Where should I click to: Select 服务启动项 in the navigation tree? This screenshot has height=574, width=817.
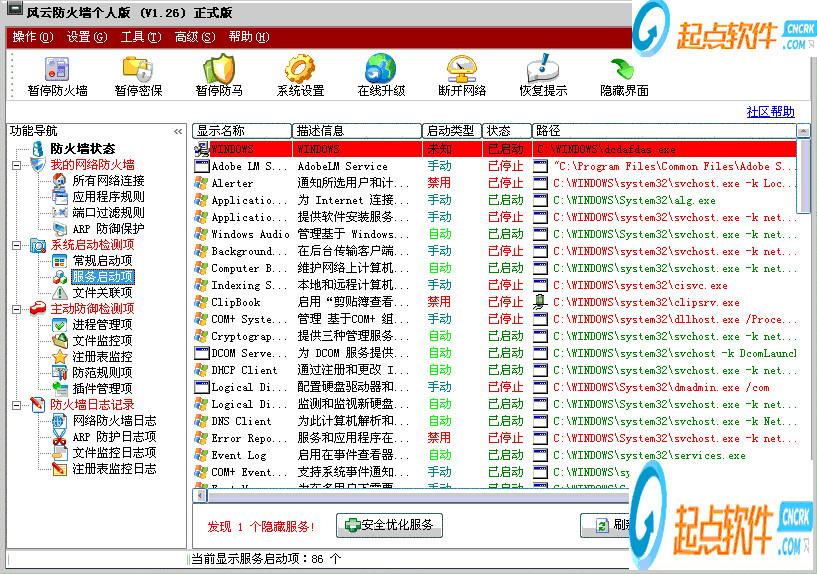tap(103, 277)
